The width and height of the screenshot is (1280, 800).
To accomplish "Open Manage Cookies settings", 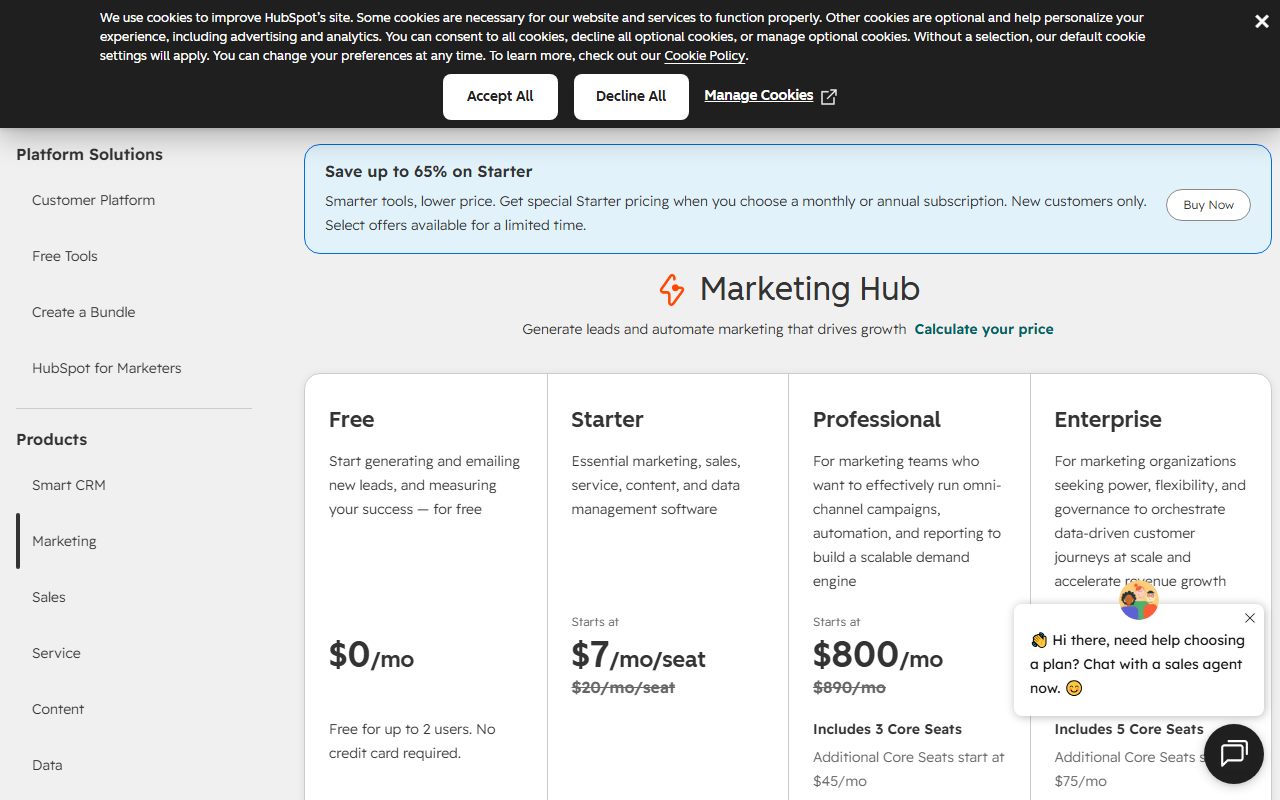I will [x=759, y=95].
